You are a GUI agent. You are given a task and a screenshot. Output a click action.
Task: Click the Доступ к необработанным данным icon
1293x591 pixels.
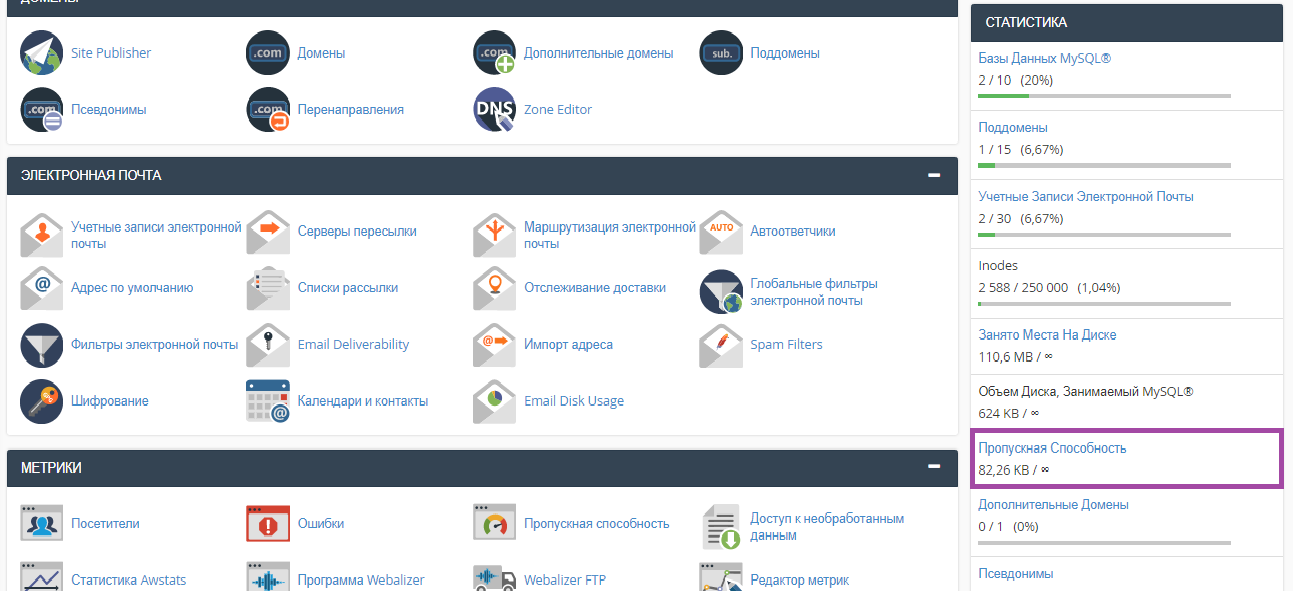tap(721, 527)
